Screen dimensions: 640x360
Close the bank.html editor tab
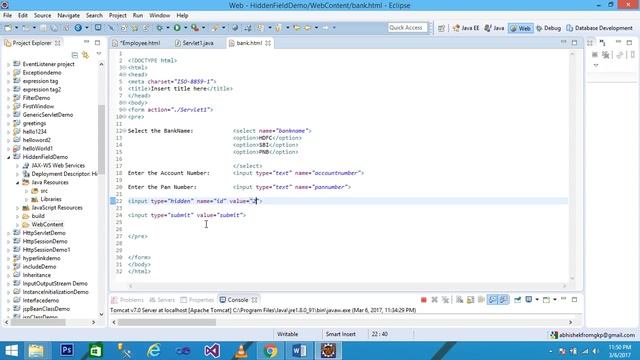[268, 43]
